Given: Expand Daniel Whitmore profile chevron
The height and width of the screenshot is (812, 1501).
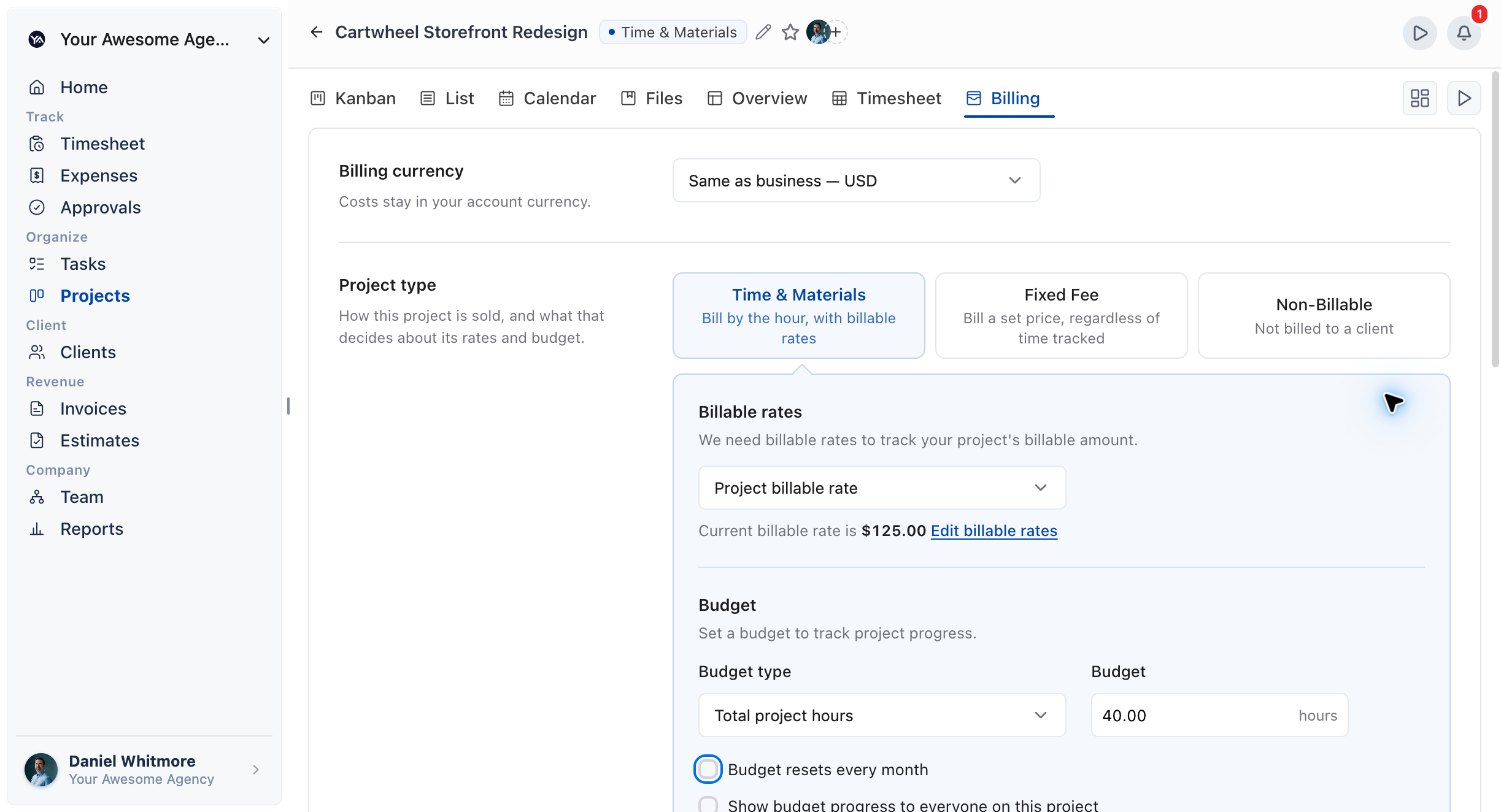Looking at the screenshot, I should point(256,770).
